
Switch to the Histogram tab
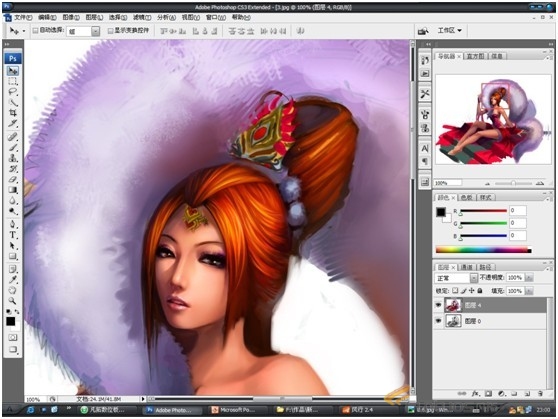tap(475, 56)
